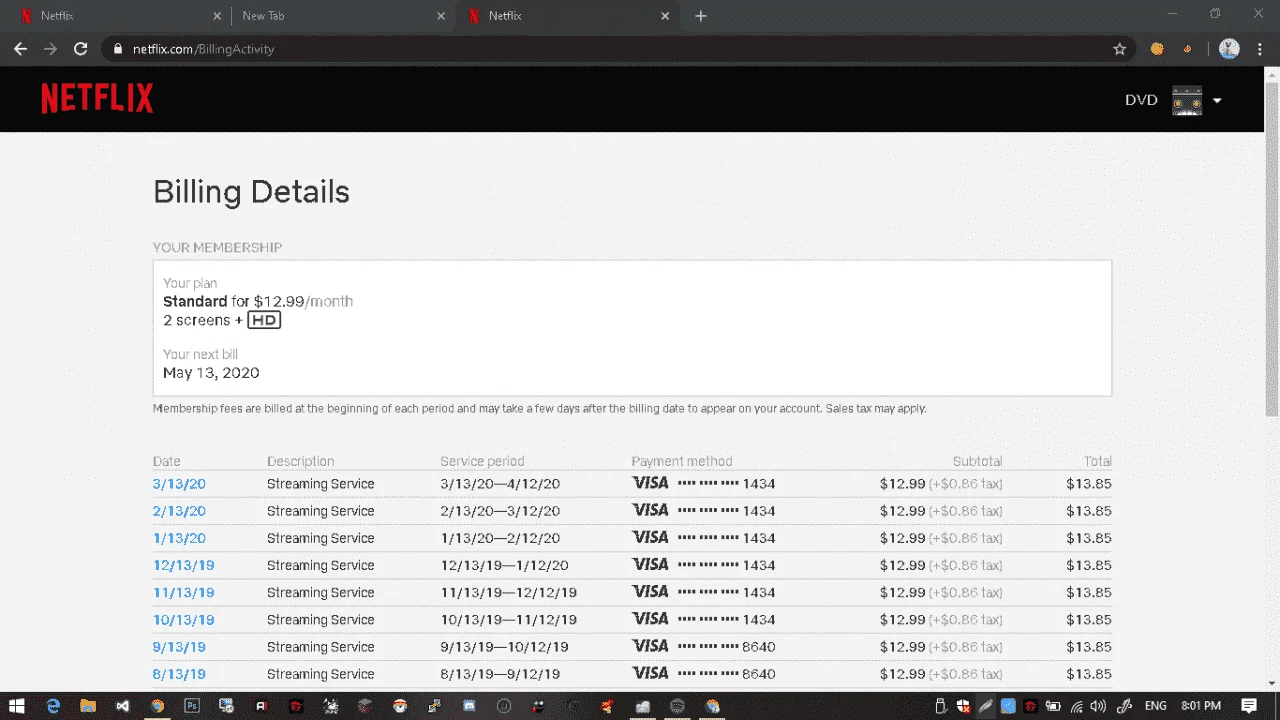
Task: Open Wi-Fi network settings in tray
Action: [1076, 706]
